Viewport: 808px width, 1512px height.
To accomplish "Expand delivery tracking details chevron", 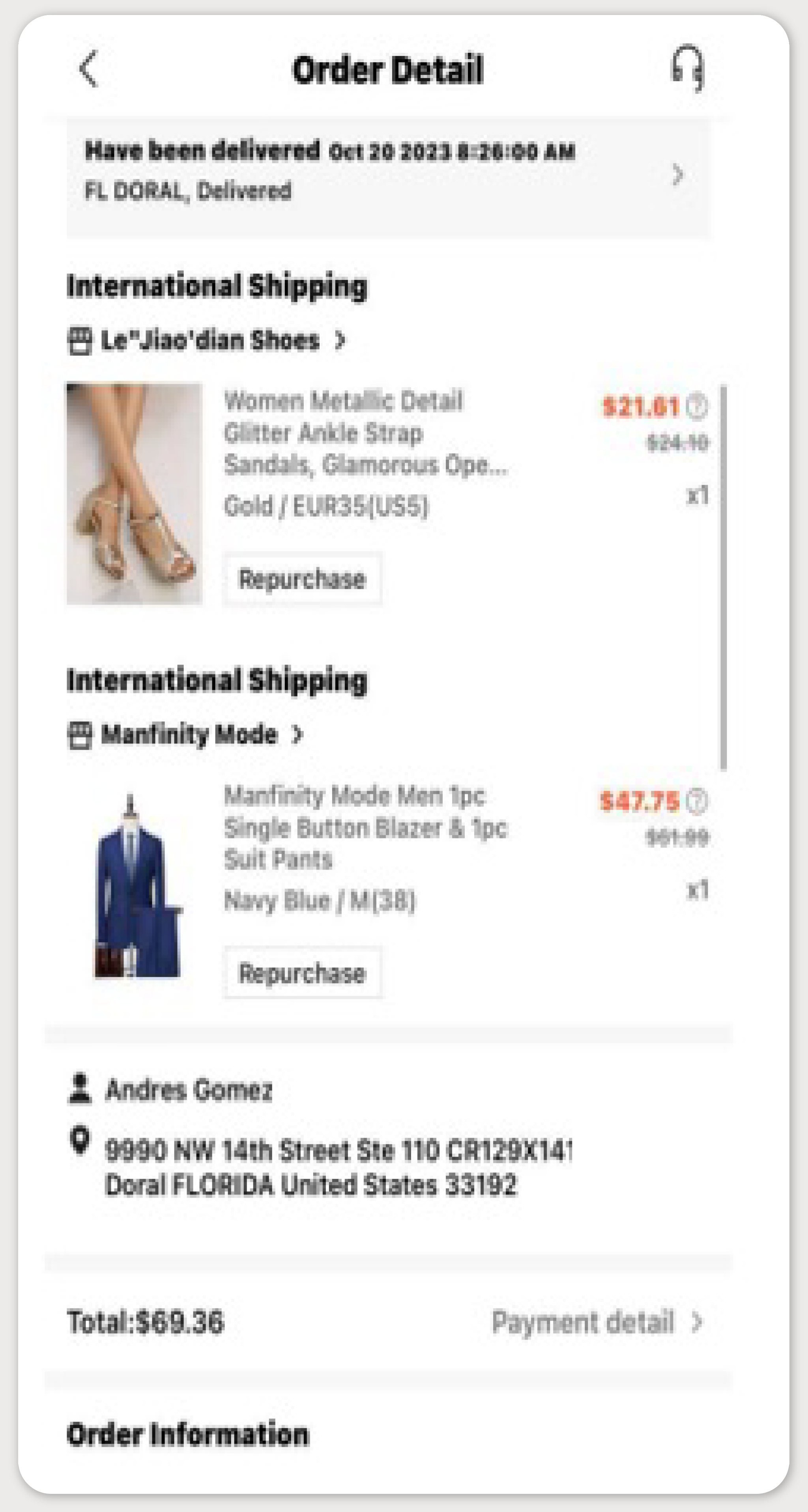I will click(x=678, y=175).
